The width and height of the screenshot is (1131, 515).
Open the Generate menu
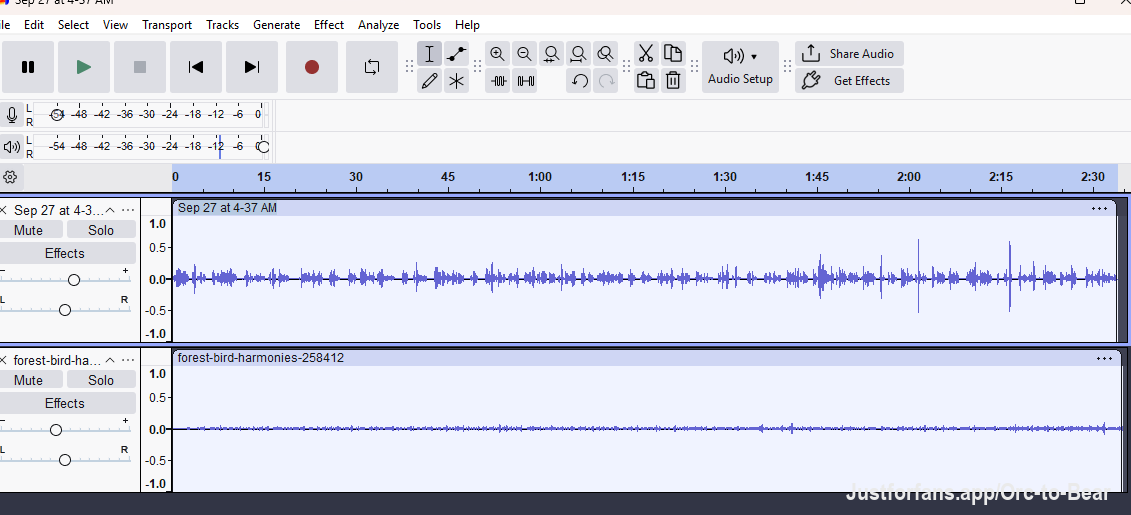(x=276, y=25)
